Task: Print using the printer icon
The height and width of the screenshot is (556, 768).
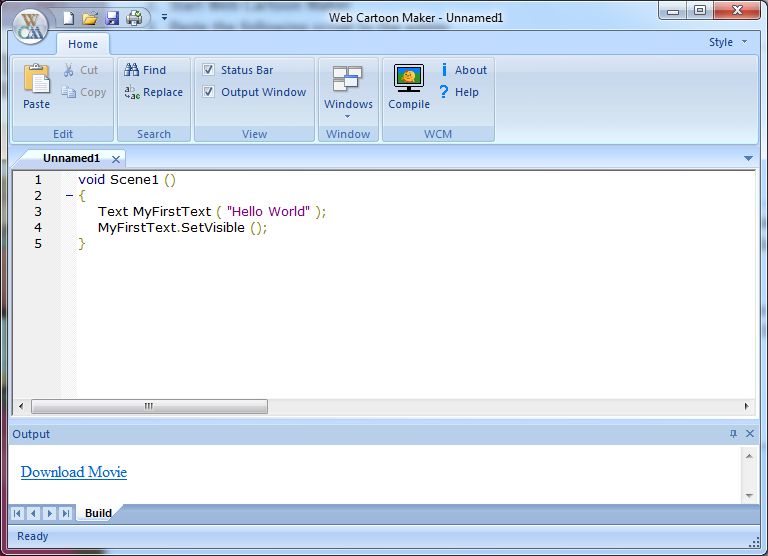Action: [x=134, y=18]
